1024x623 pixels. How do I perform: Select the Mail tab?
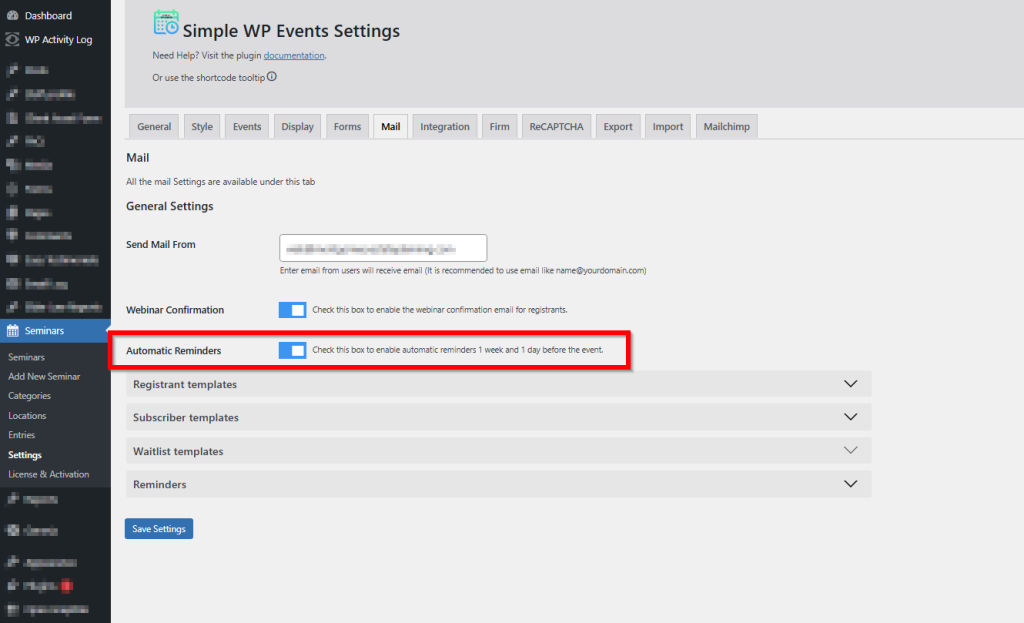[391, 127]
